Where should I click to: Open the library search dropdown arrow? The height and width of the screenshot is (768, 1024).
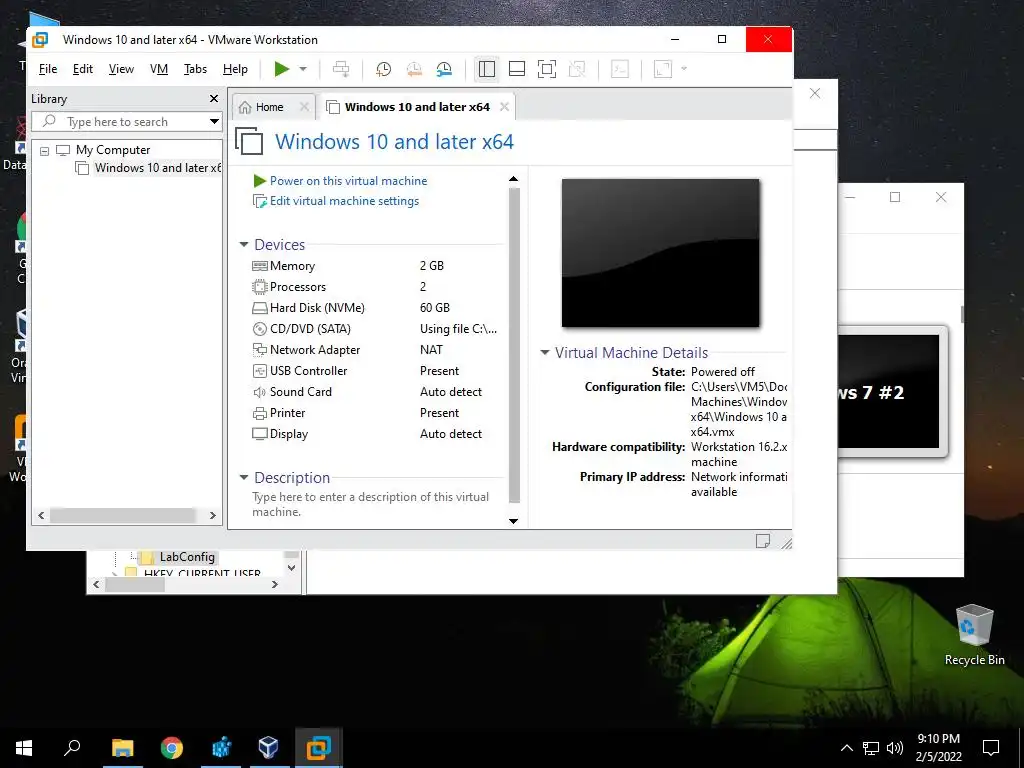click(214, 121)
